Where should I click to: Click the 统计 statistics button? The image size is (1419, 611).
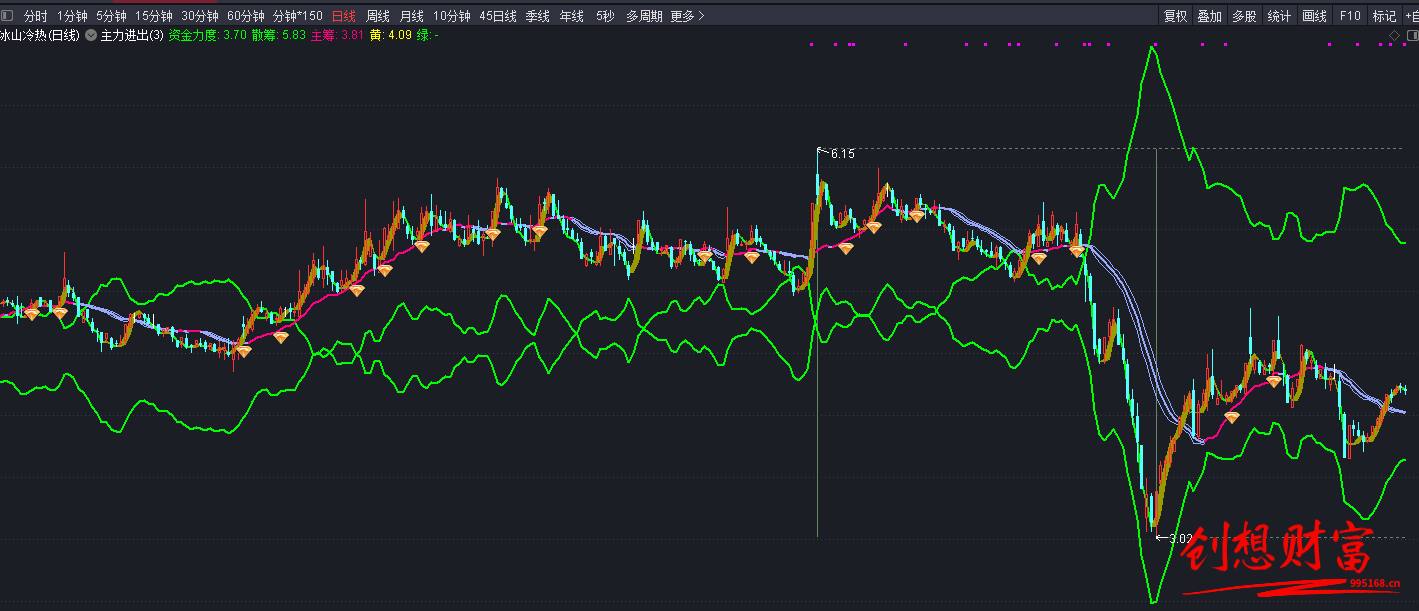tap(1279, 16)
